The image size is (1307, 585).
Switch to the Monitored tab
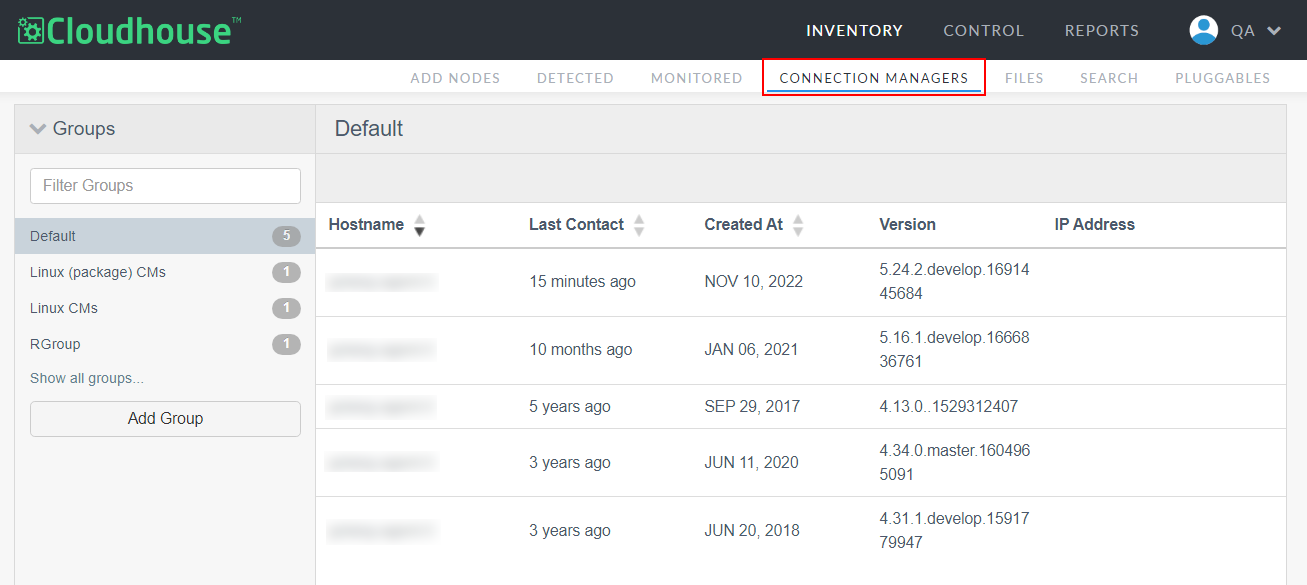pyautogui.click(x=697, y=78)
